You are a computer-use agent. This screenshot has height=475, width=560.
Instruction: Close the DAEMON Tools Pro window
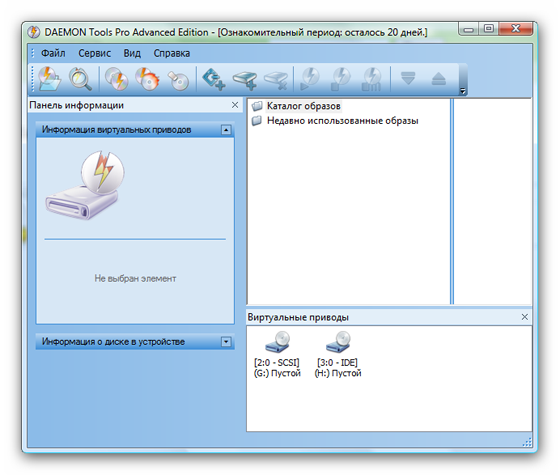[x=516, y=29]
